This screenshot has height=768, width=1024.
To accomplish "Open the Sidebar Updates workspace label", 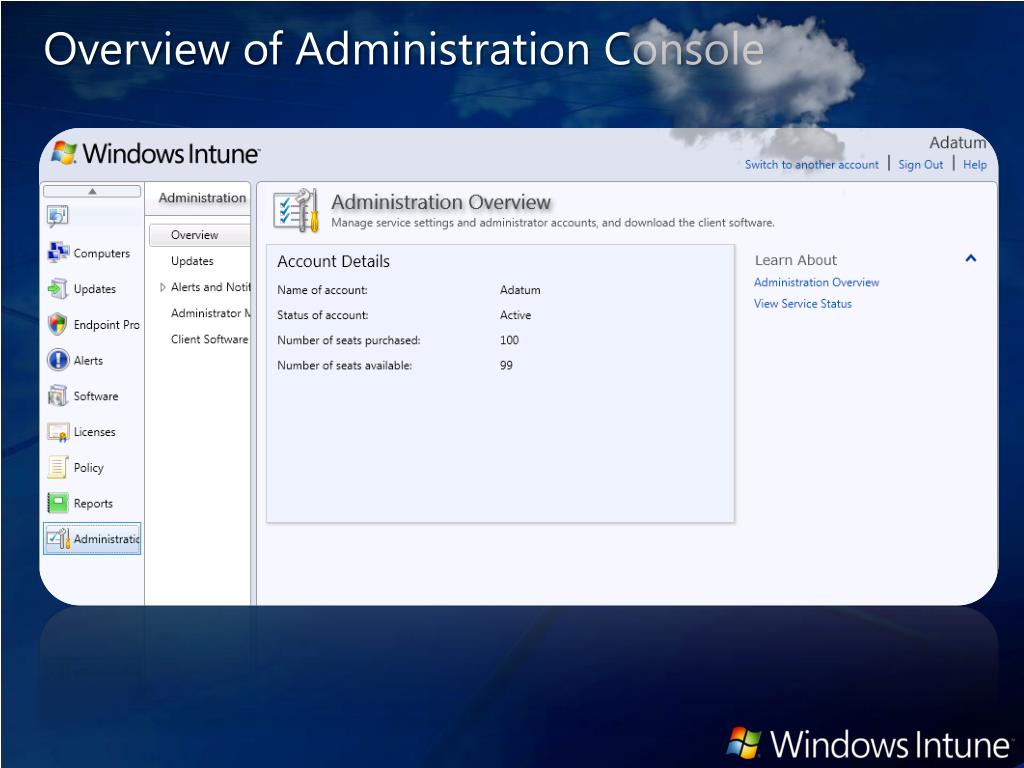I will pos(95,289).
